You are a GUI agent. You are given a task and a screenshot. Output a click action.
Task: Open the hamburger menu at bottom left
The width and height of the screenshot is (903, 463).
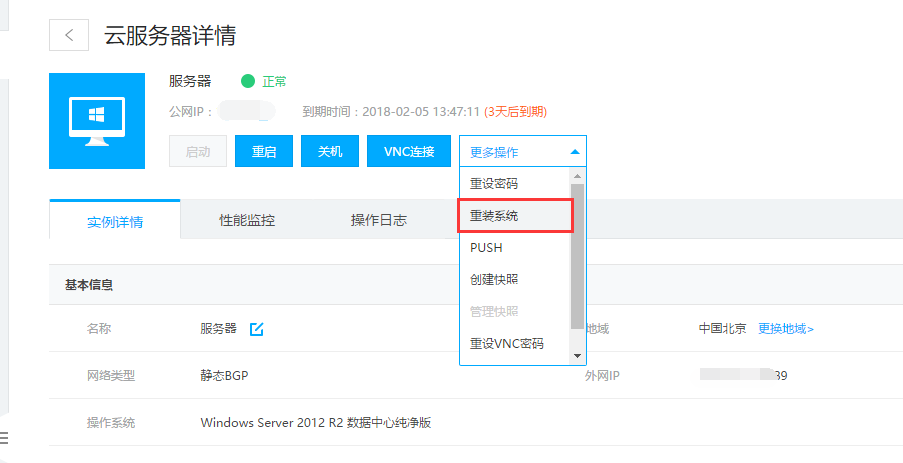pyautogui.click(x=4, y=438)
